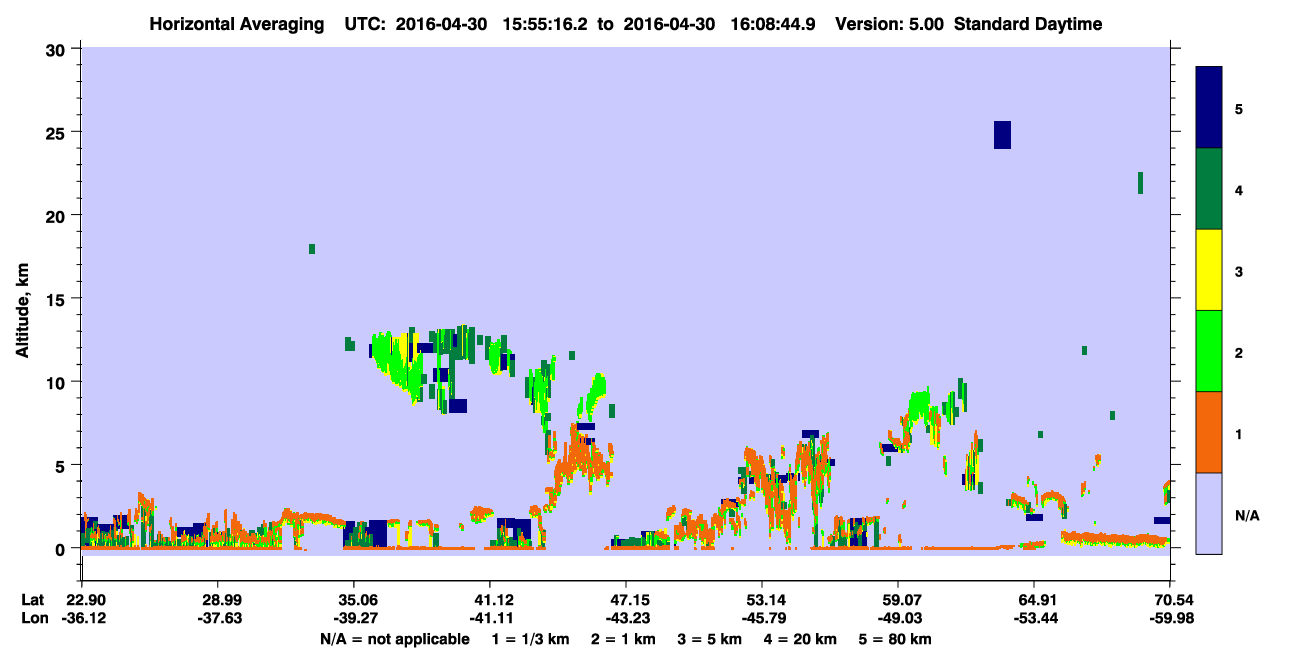Click 'Standard Daytime' text in the title
Image resolution: width=1300 pixels, height=667 pixels.
coord(1028,24)
